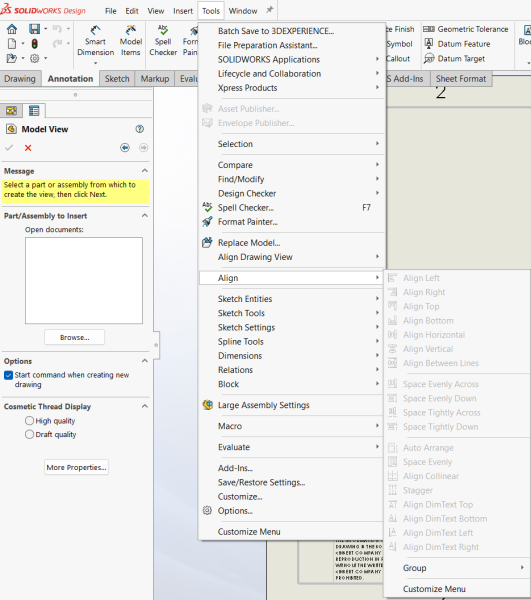The height and width of the screenshot is (600, 531).
Task: Click the Undo icon
Action: pyautogui.click(x=57, y=29)
